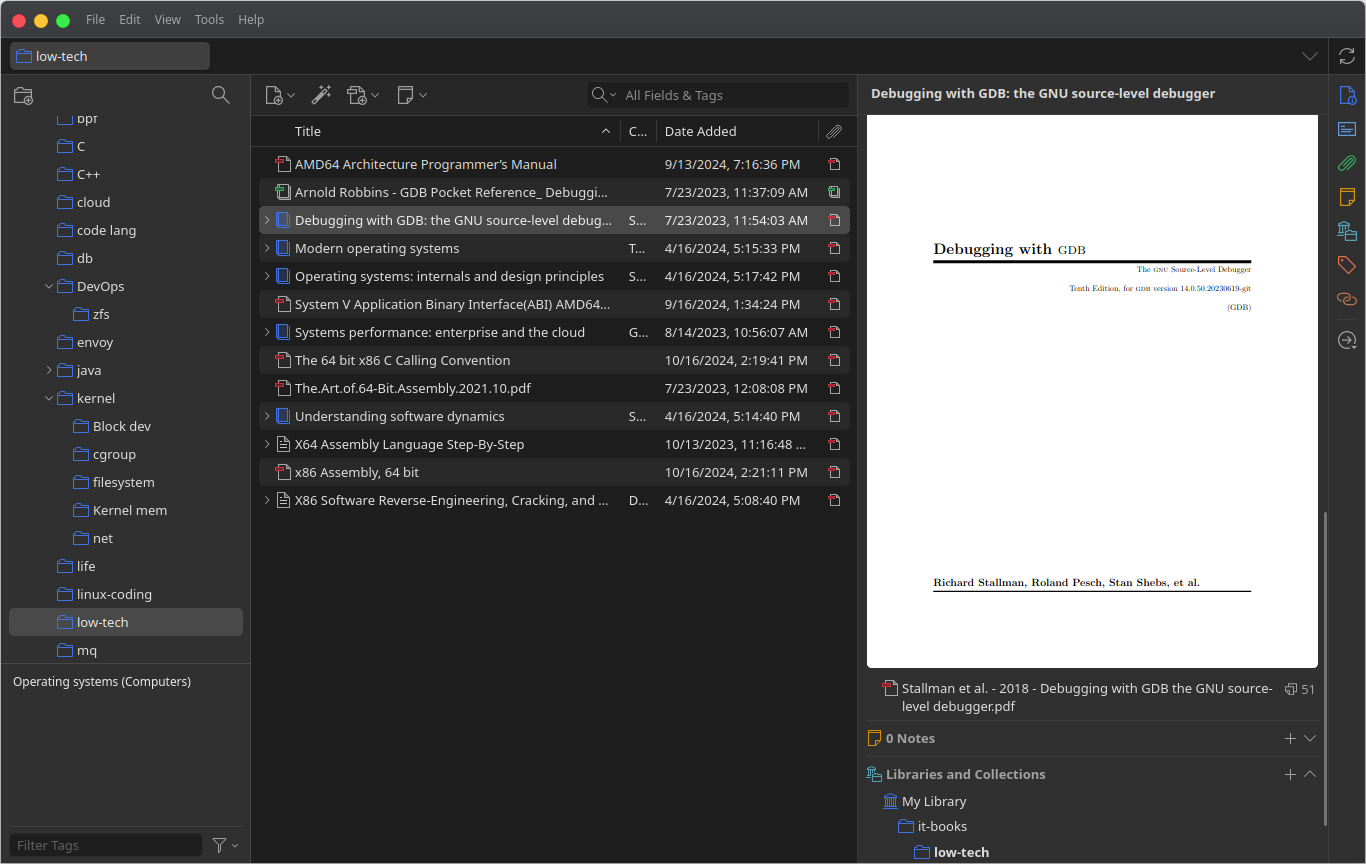The height and width of the screenshot is (864, 1366).
Task: Select the linux-coding collection
Action: (114, 594)
